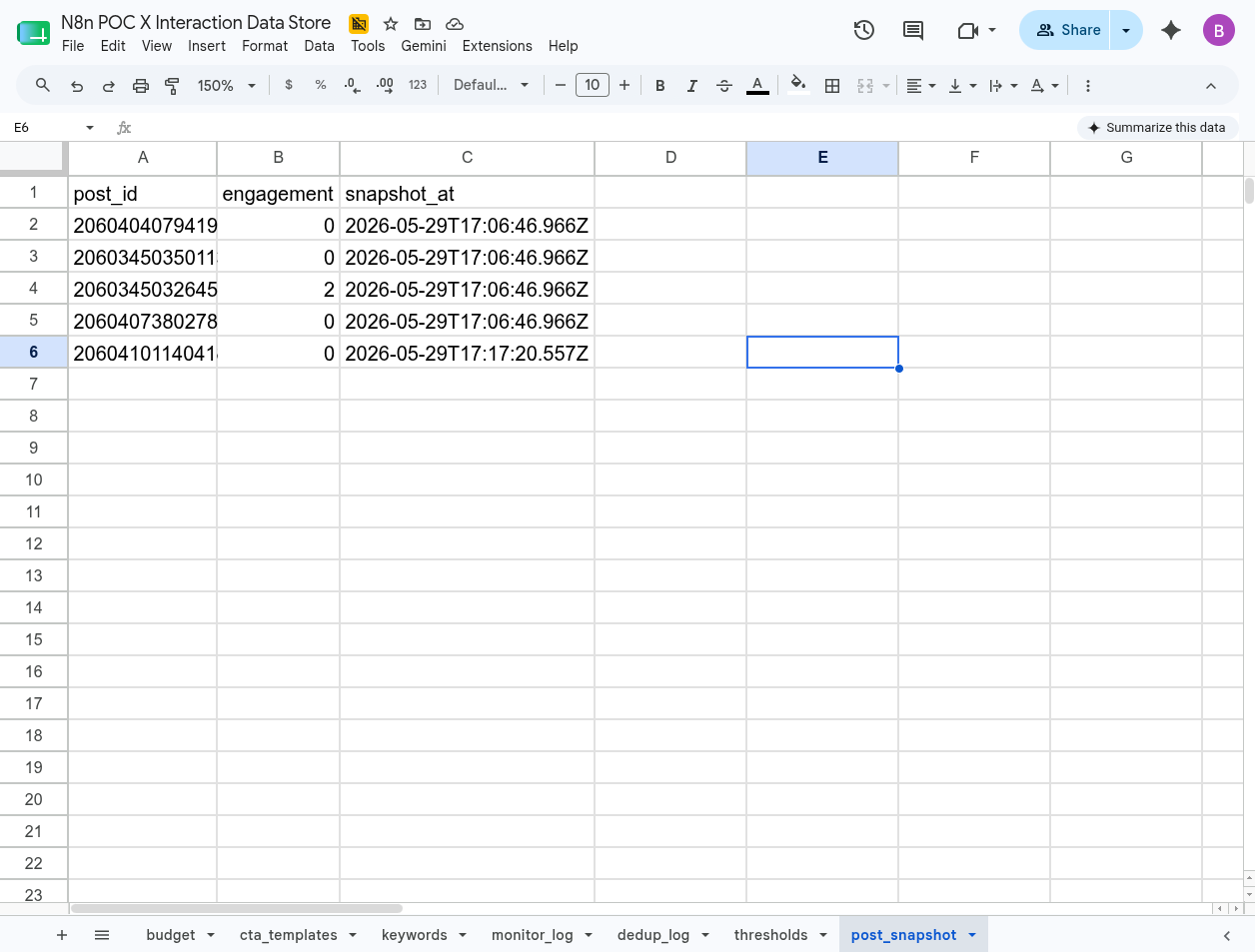
Task: Add a new sheet with plus button
Action: tap(62, 935)
